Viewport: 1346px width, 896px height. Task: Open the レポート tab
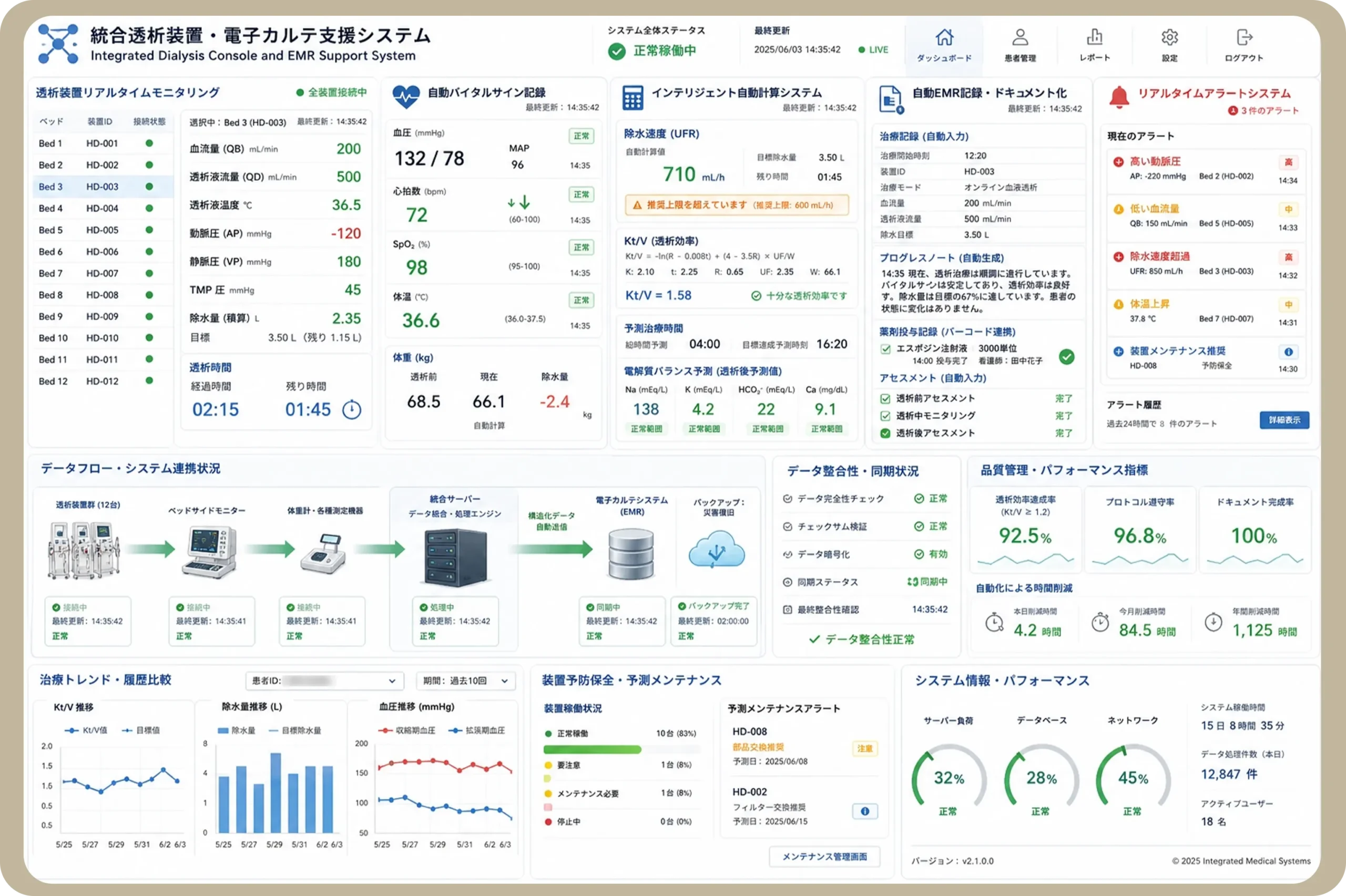coord(1094,46)
